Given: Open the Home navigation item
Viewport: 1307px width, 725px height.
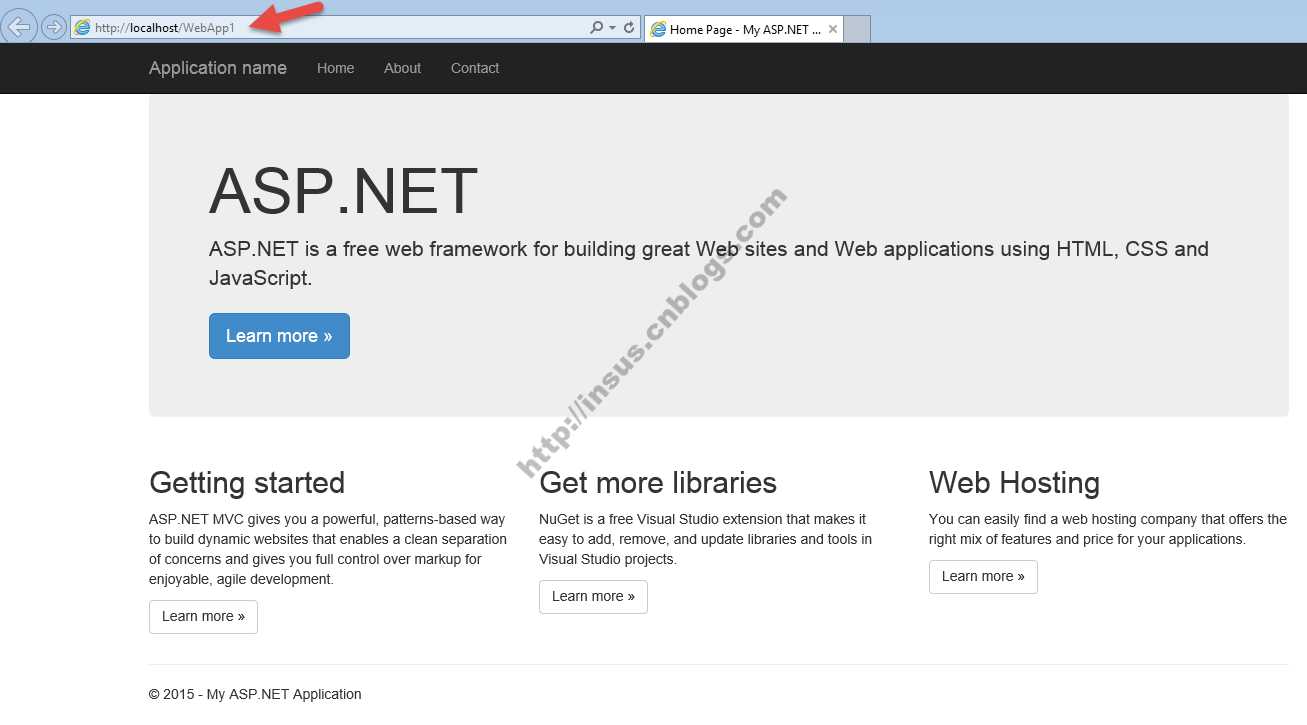Looking at the screenshot, I should click(335, 68).
